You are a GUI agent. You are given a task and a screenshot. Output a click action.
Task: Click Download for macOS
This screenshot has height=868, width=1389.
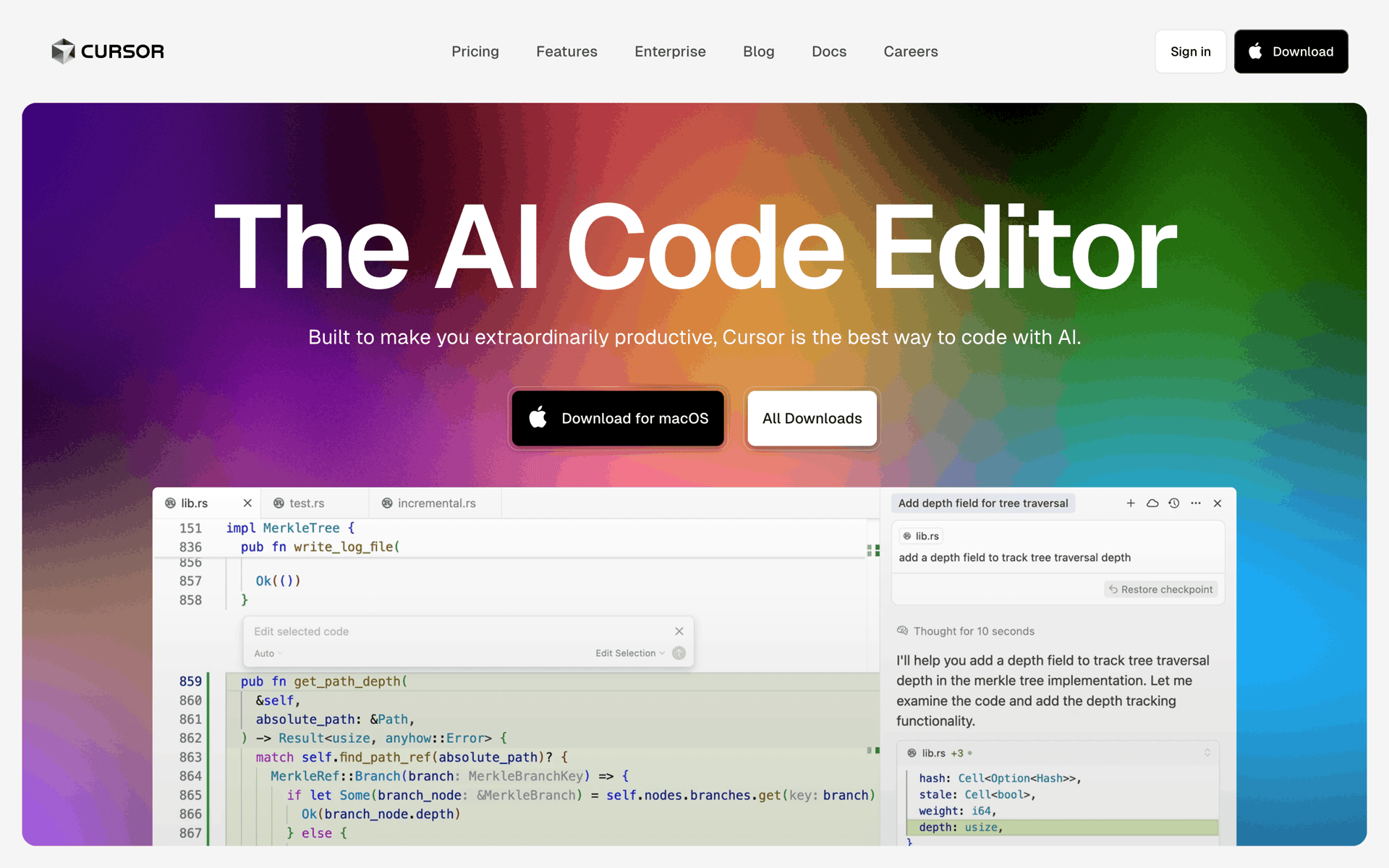pyautogui.click(x=618, y=418)
